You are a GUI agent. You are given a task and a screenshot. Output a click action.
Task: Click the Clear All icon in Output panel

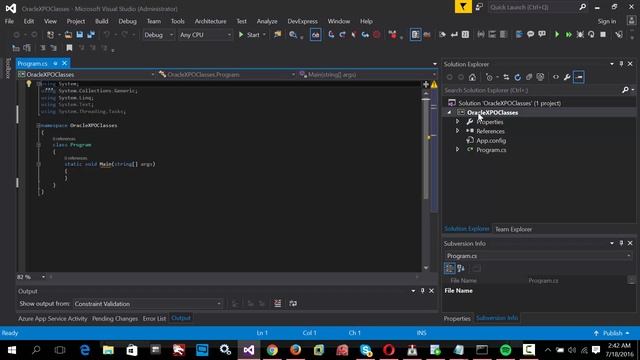click(x=278, y=303)
